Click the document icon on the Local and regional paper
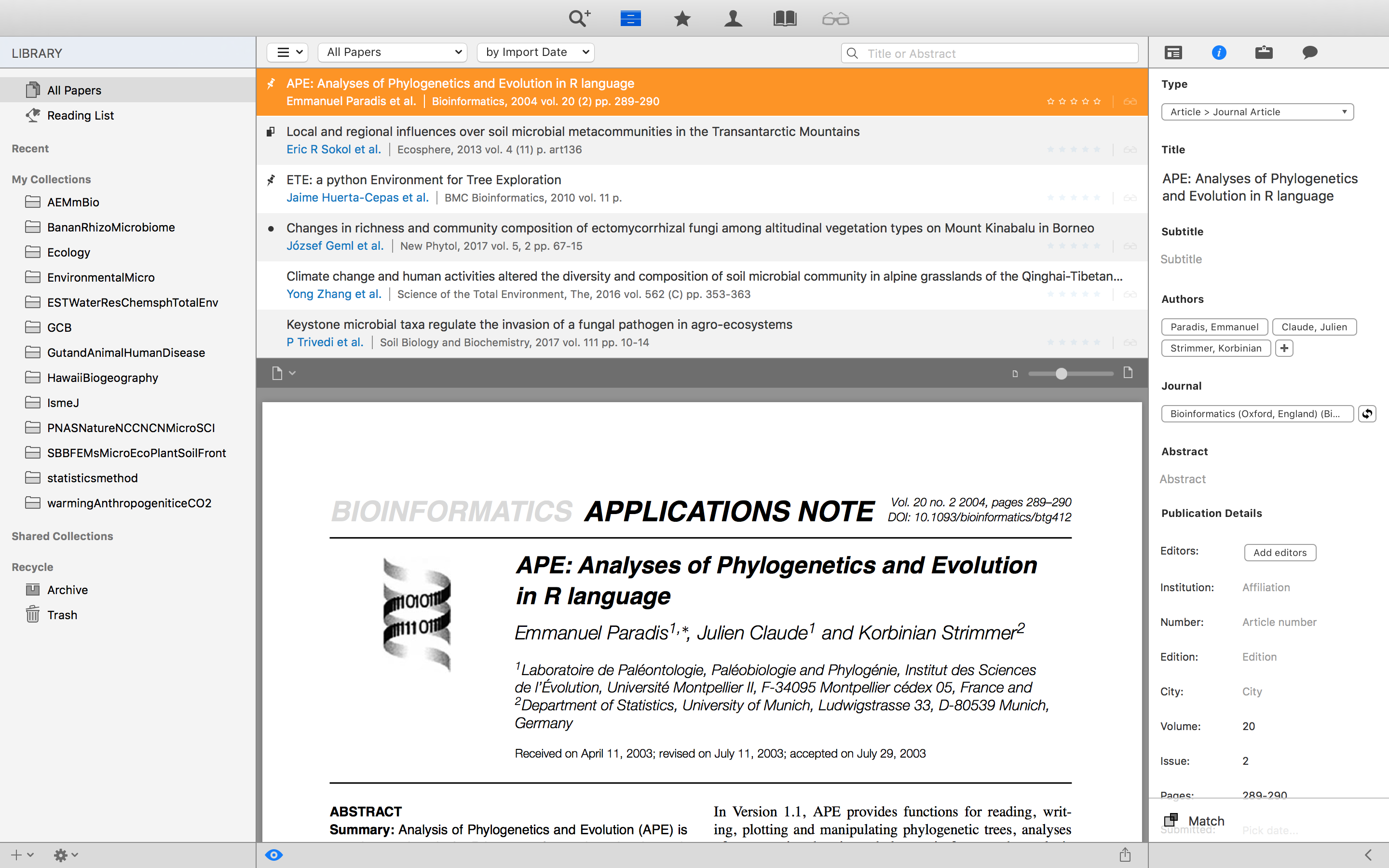 click(271, 132)
